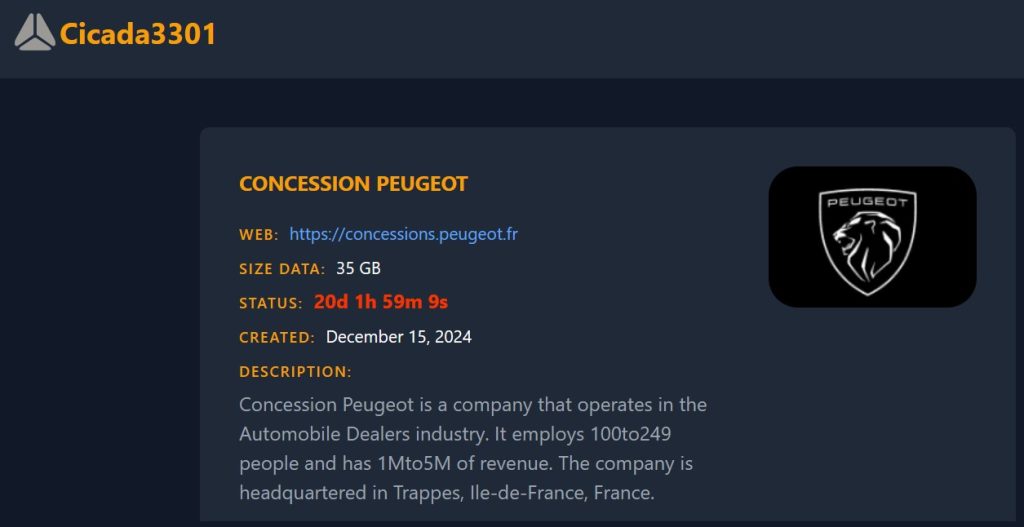Open the Cicada3301 site title
The image size is (1024, 527).
(137, 34)
